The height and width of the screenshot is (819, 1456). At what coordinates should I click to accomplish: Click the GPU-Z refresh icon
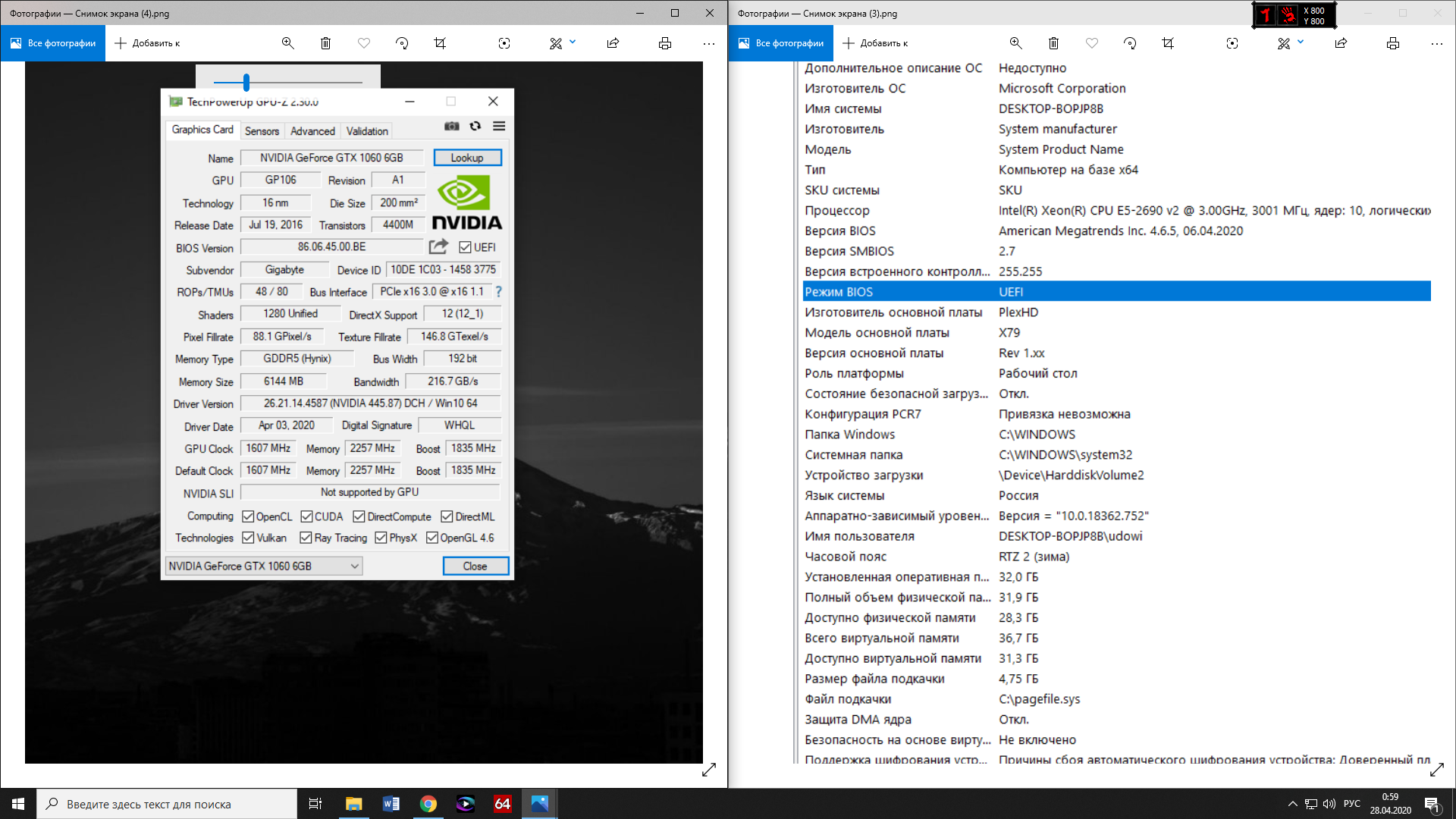point(475,126)
